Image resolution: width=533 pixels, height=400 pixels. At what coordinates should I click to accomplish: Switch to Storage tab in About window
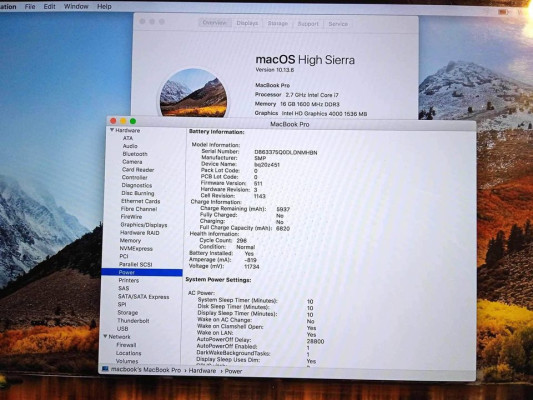tap(278, 23)
